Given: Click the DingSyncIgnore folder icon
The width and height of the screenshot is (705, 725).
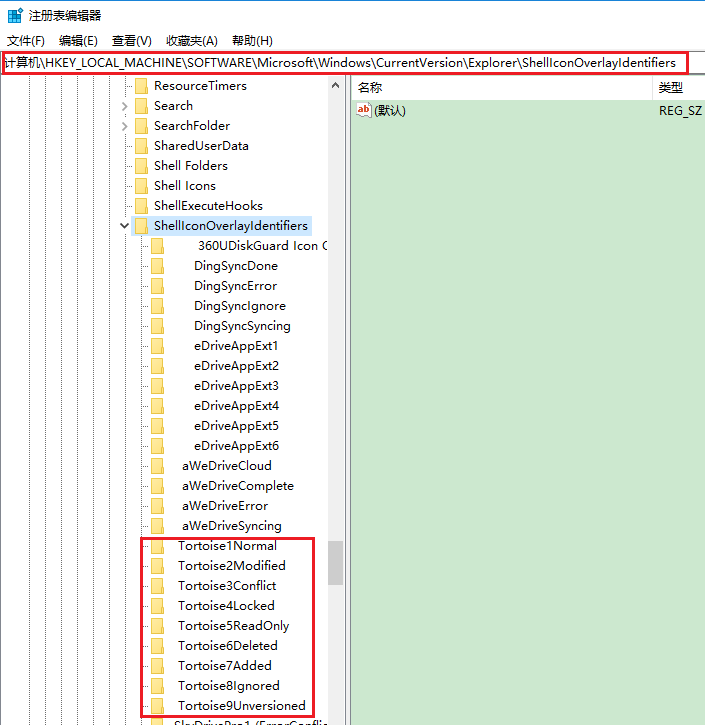Looking at the screenshot, I should [x=157, y=306].
